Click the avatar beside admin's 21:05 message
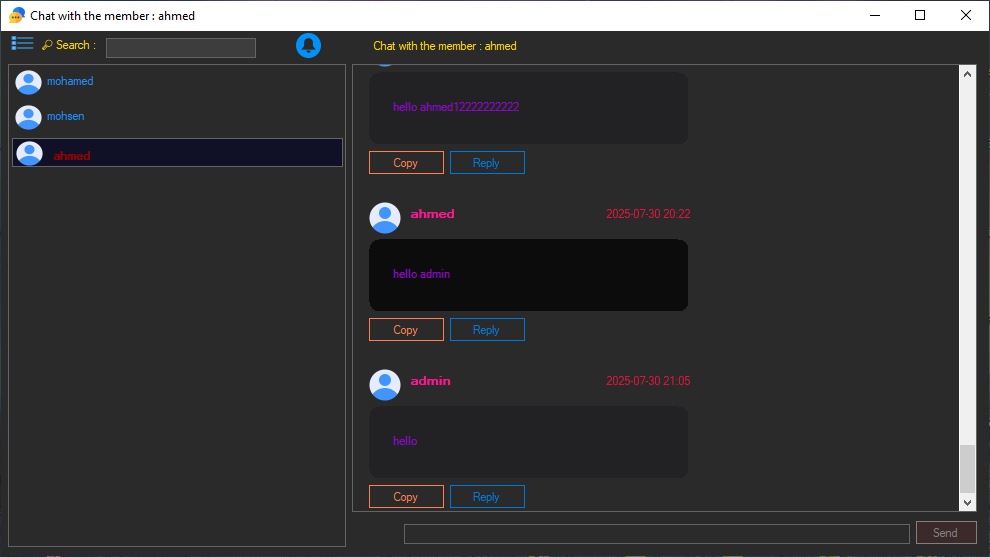This screenshot has width=990, height=557. coord(385,384)
